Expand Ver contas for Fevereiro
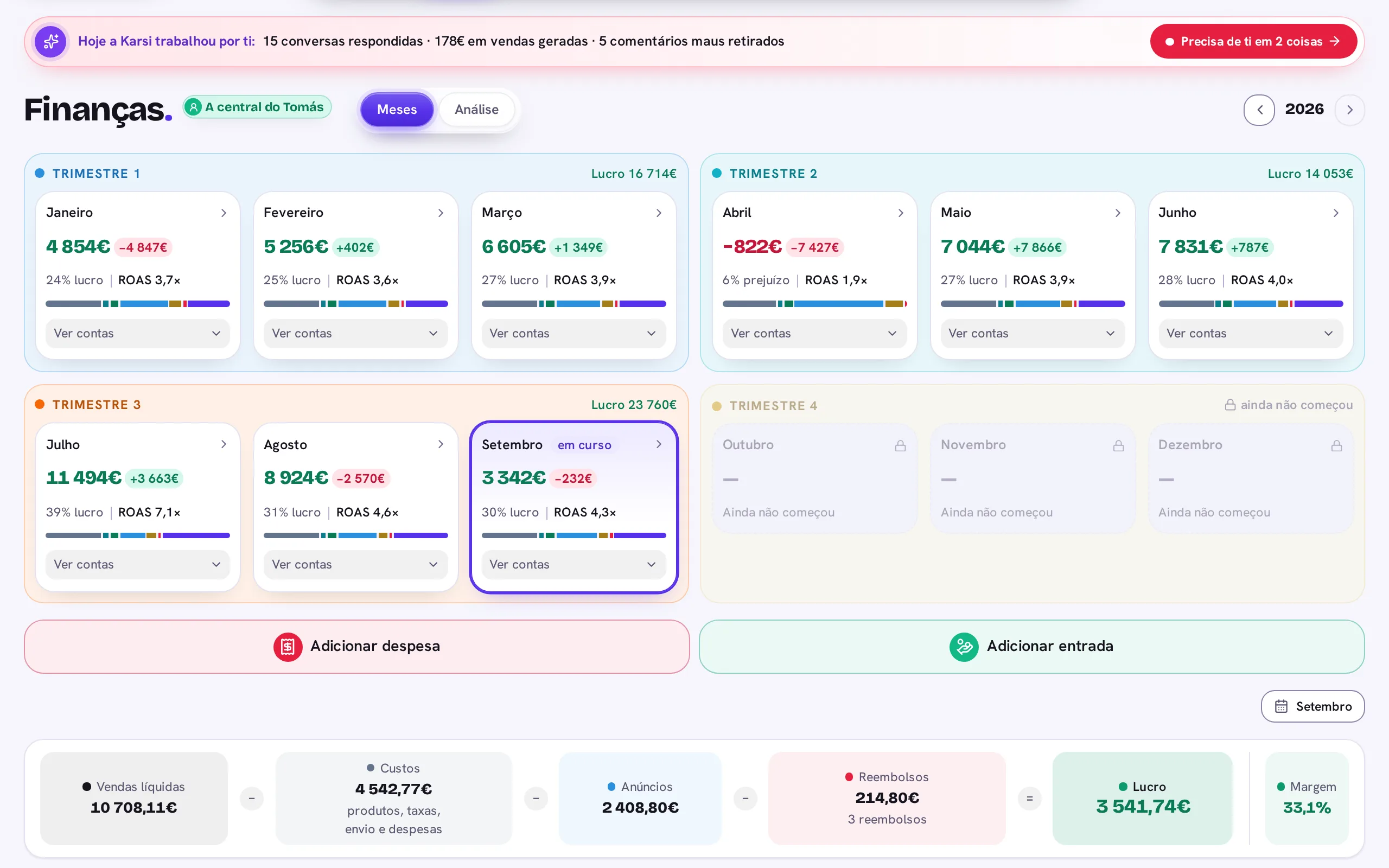This screenshot has width=1389, height=868. coord(355,334)
